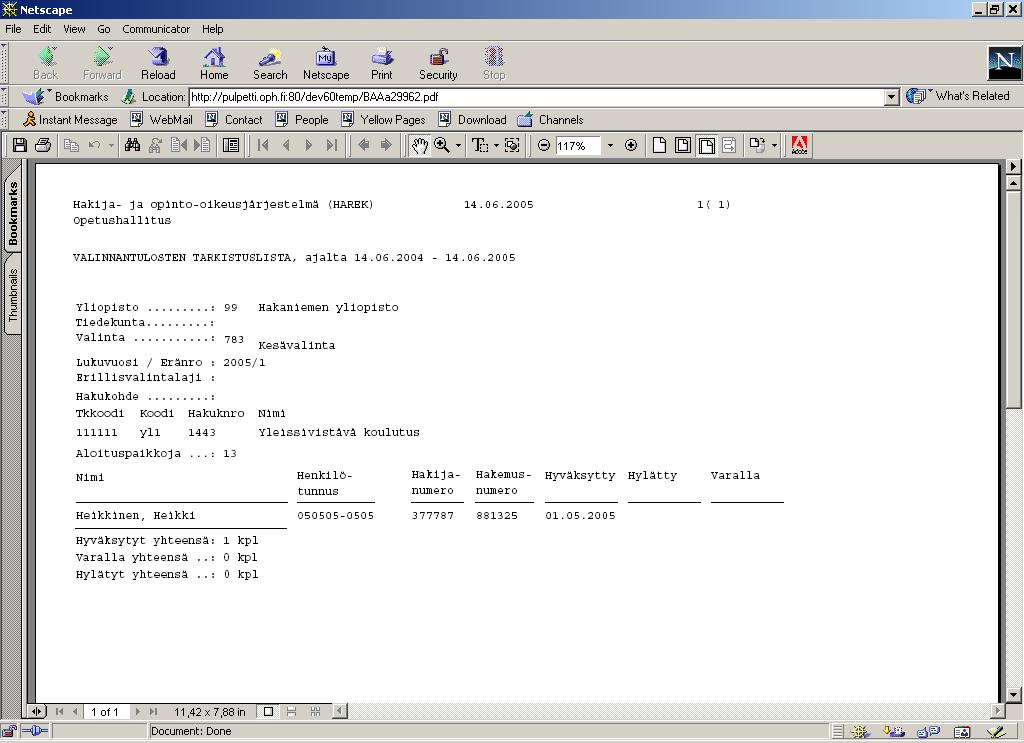This screenshot has height=743, width=1024.
Task: Click the zoom in plus button
Action: 631,145
